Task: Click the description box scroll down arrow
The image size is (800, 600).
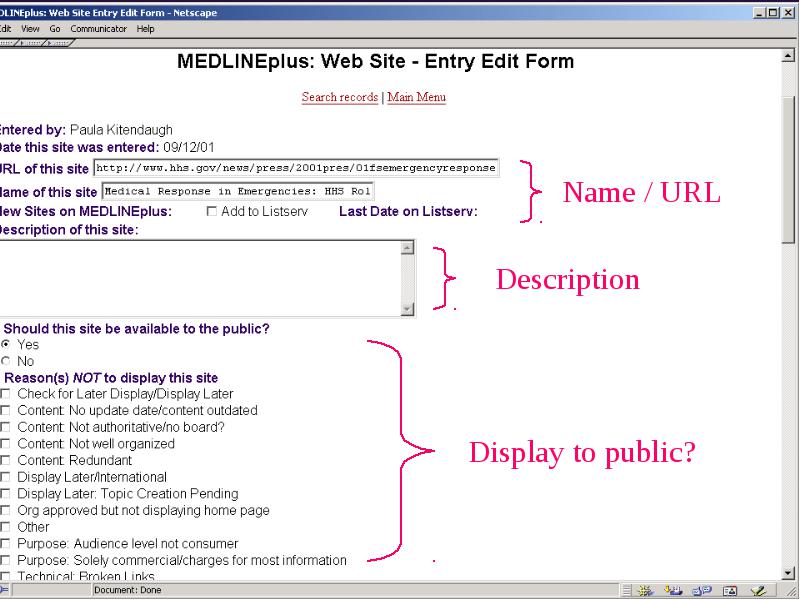Action: (407, 309)
